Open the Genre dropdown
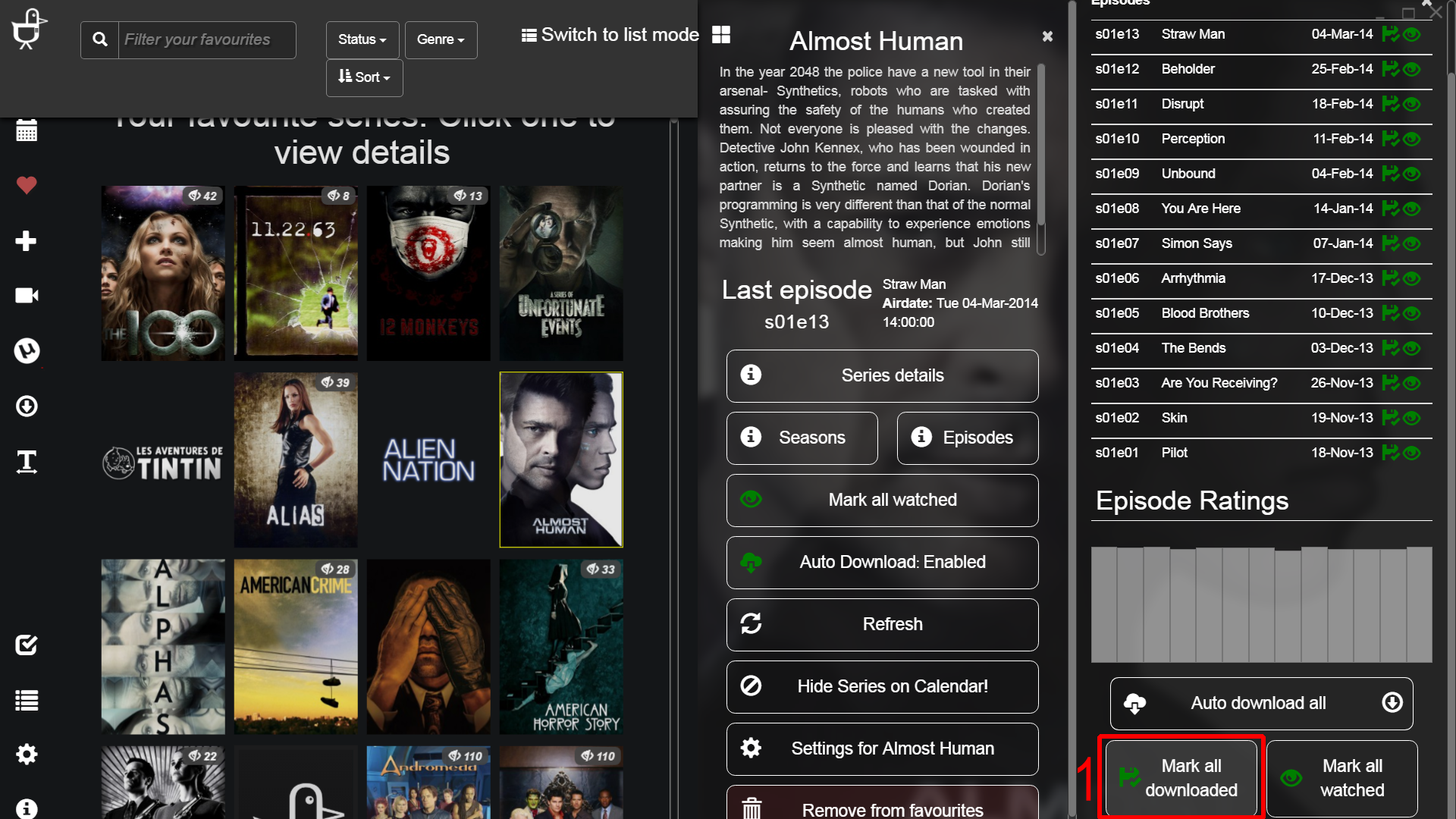The height and width of the screenshot is (819, 1456). click(441, 39)
